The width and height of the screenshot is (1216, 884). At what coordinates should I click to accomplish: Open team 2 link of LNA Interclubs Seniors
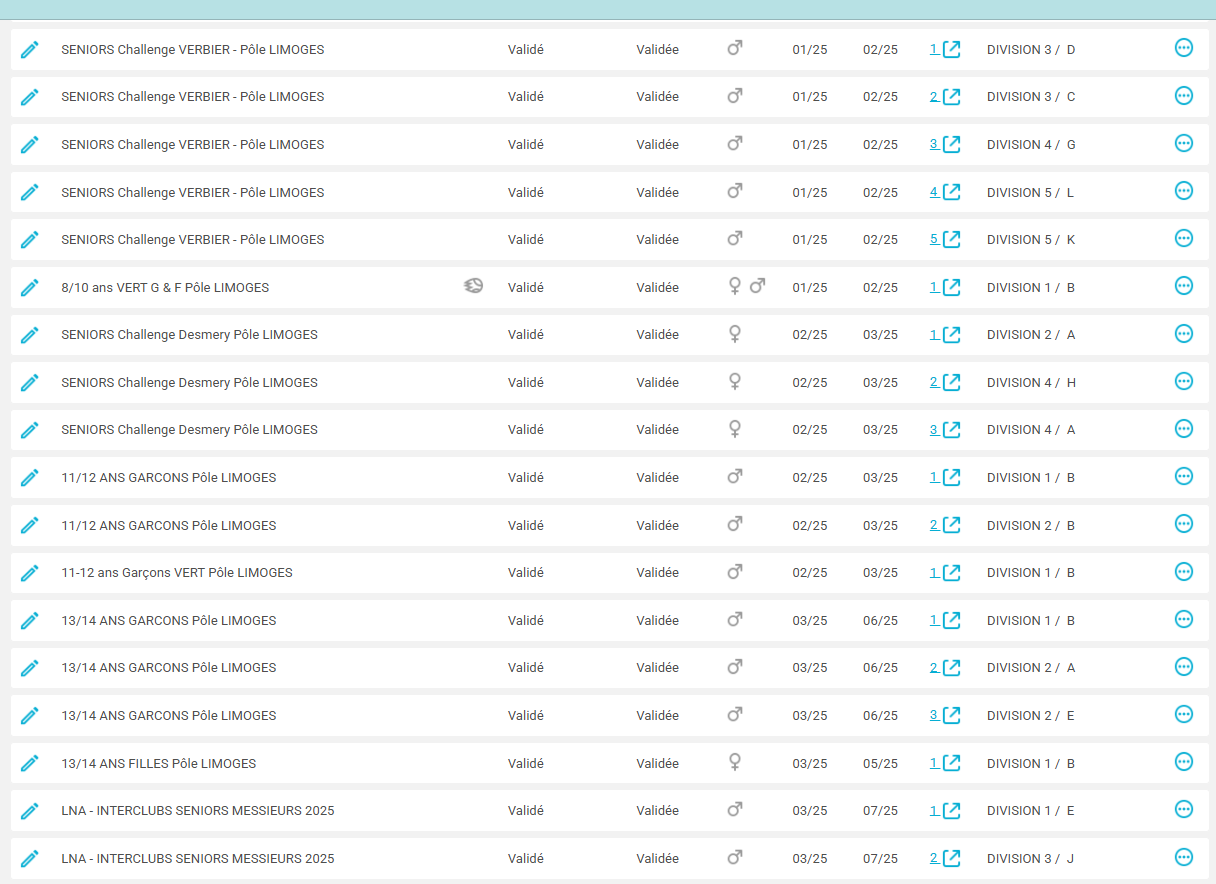point(944,859)
